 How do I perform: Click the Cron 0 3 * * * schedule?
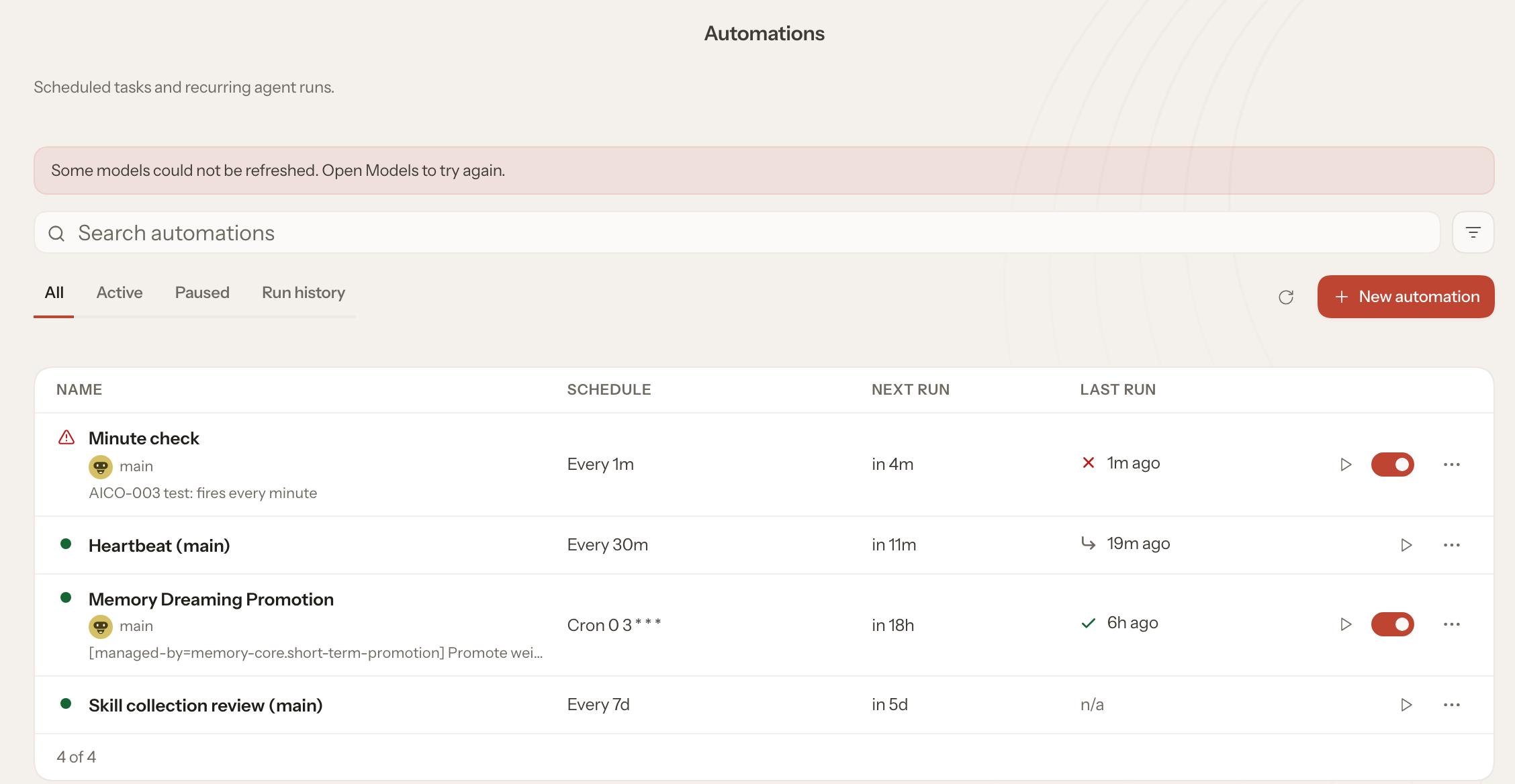614,625
